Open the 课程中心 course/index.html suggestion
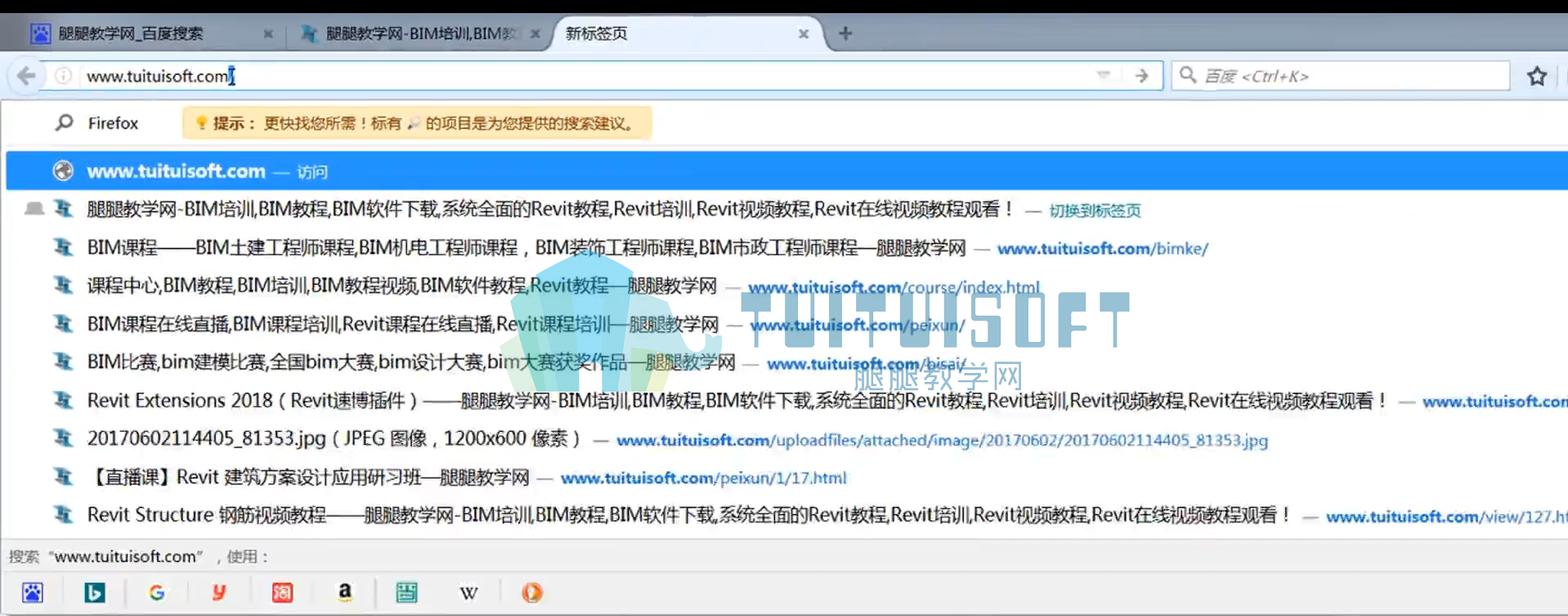Image resolution: width=1568 pixels, height=616 pixels. tap(786, 286)
